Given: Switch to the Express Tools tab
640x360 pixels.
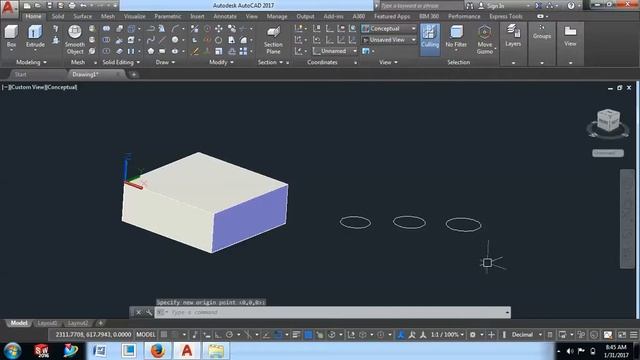Looking at the screenshot, I should (x=506, y=16).
